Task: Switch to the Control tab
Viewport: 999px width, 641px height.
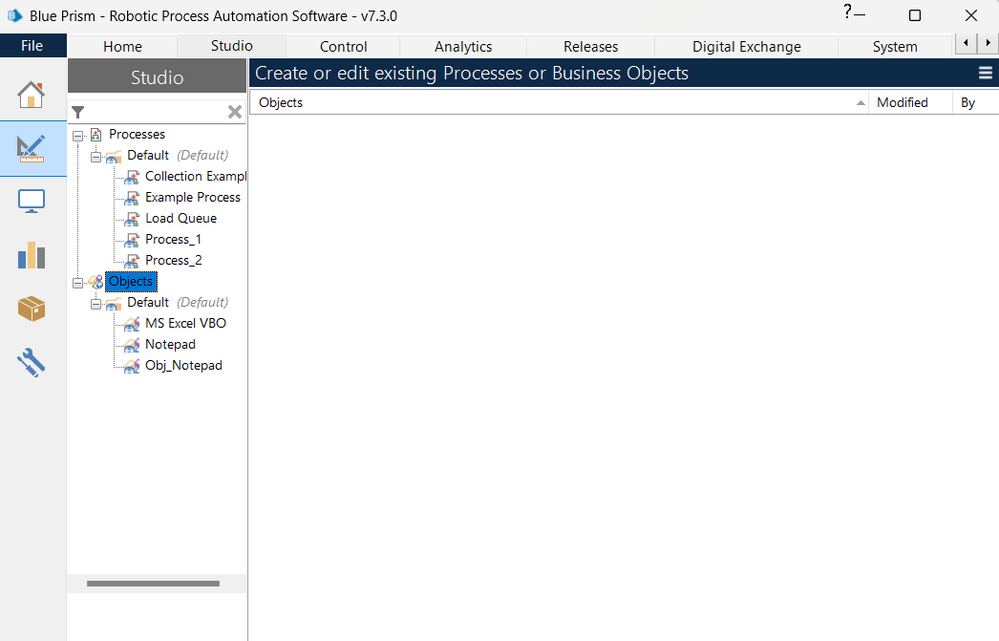Action: pos(343,47)
